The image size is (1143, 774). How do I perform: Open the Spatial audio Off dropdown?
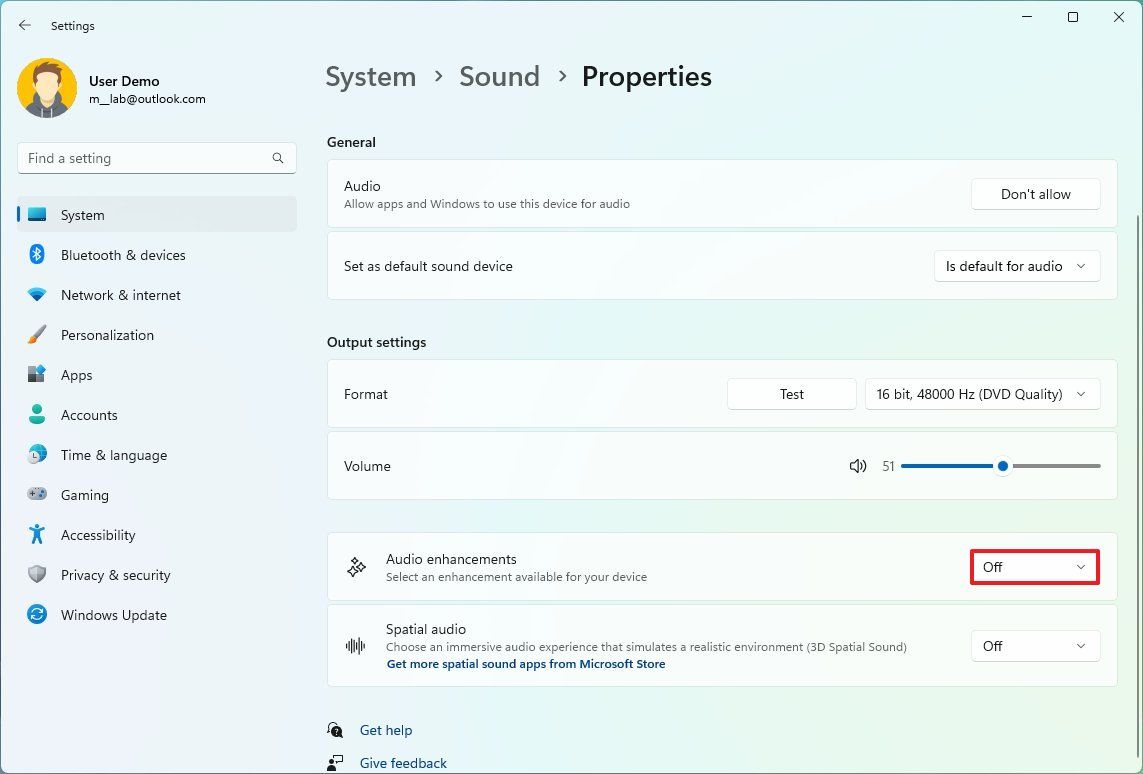click(1035, 646)
